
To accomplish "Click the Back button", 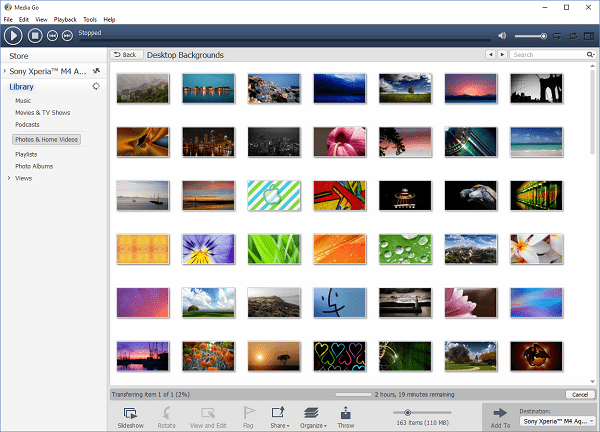I will click(126, 55).
